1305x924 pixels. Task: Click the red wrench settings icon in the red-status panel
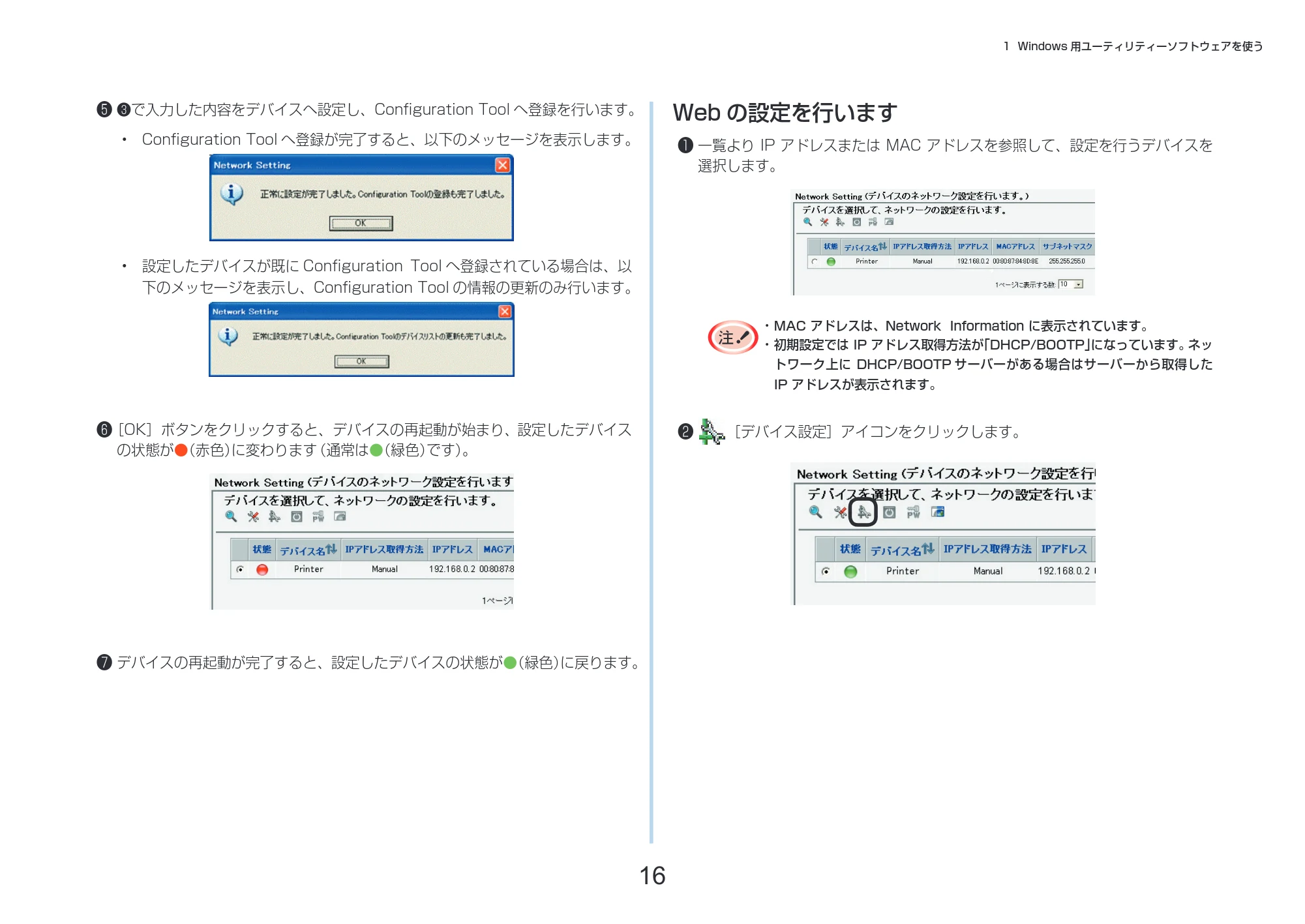point(253,516)
